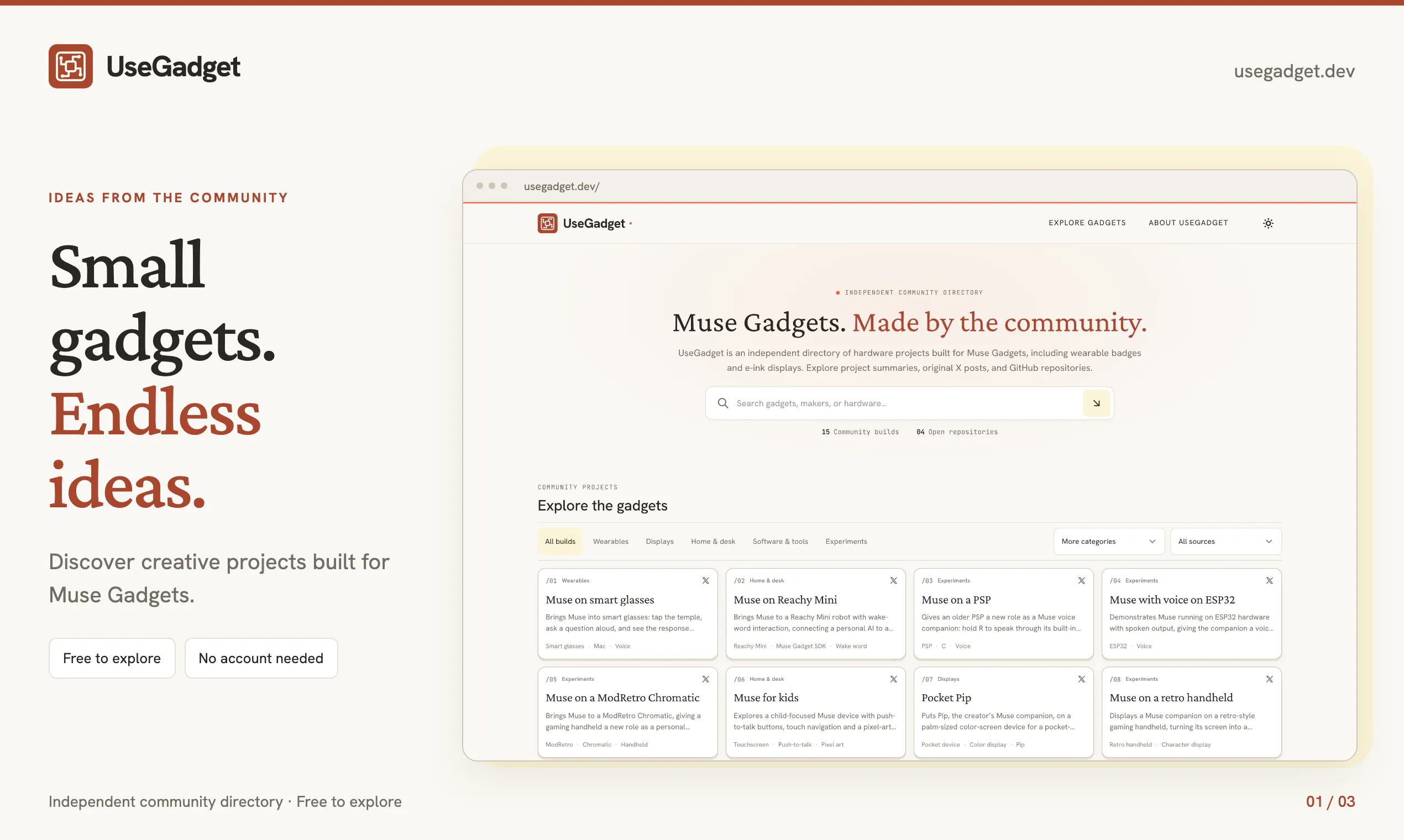Open X post icon on Muse on smart glasses
Image resolution: width=1404 pixels, height=840 pixels.
click(x=705, y=581)
